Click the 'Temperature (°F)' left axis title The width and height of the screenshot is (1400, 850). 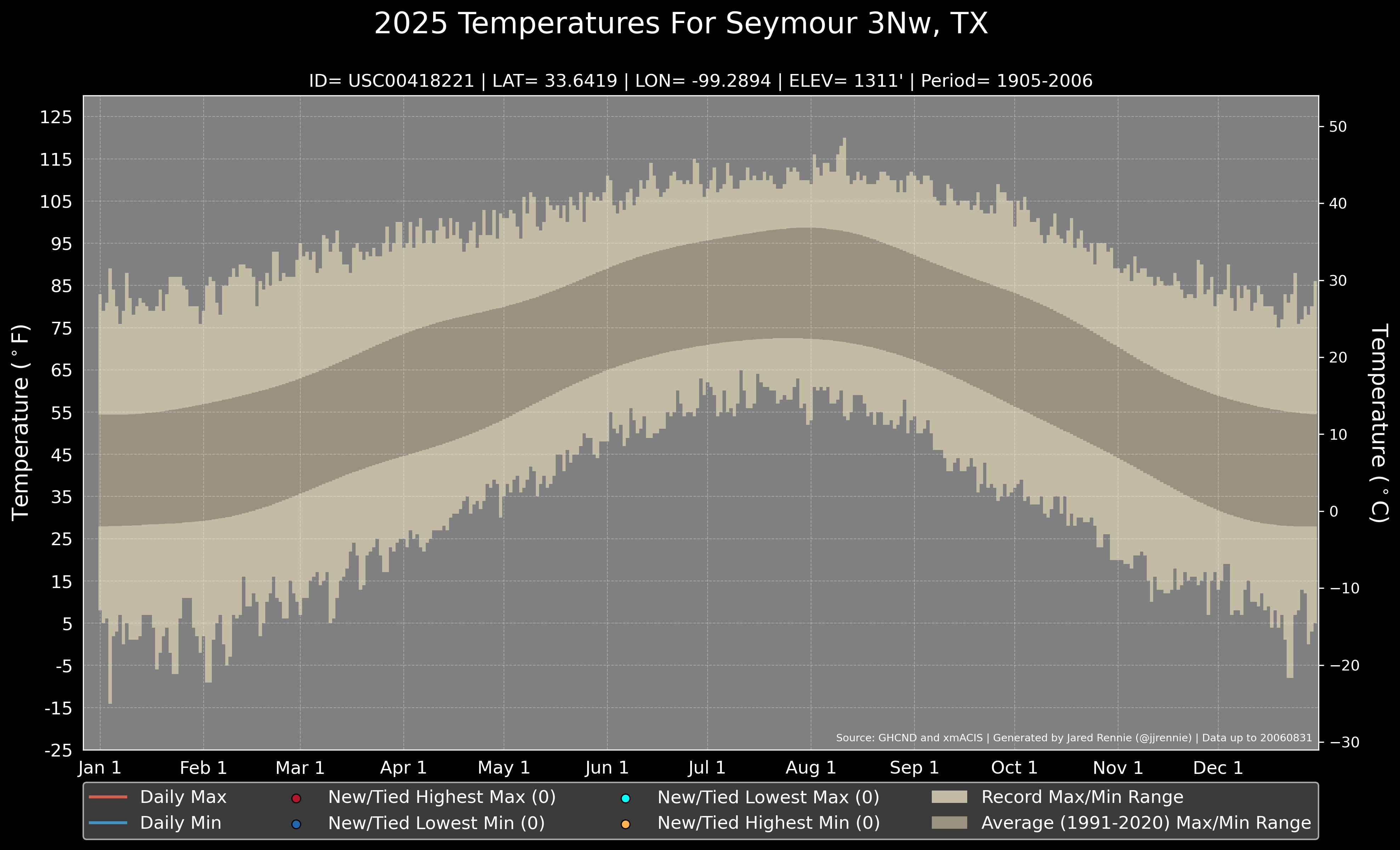click(x=21, y=422)
